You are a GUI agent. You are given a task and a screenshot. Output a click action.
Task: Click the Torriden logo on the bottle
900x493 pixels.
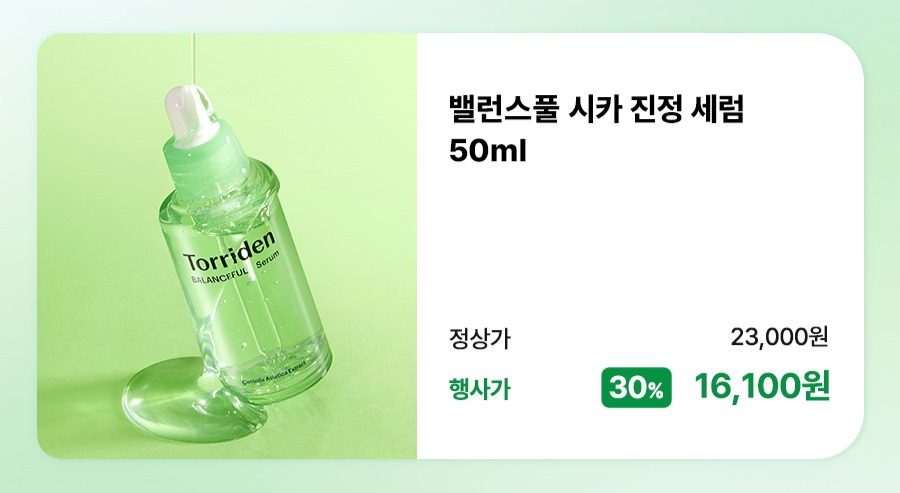(230, 250)
